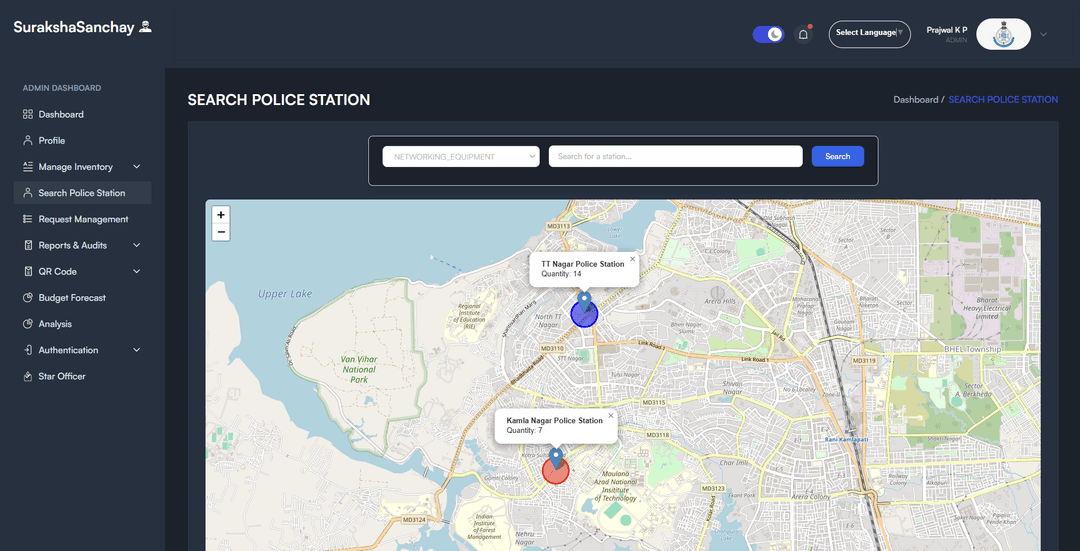Click the Authentication login icon
The image size is (1080, 551).
[28, 350]
